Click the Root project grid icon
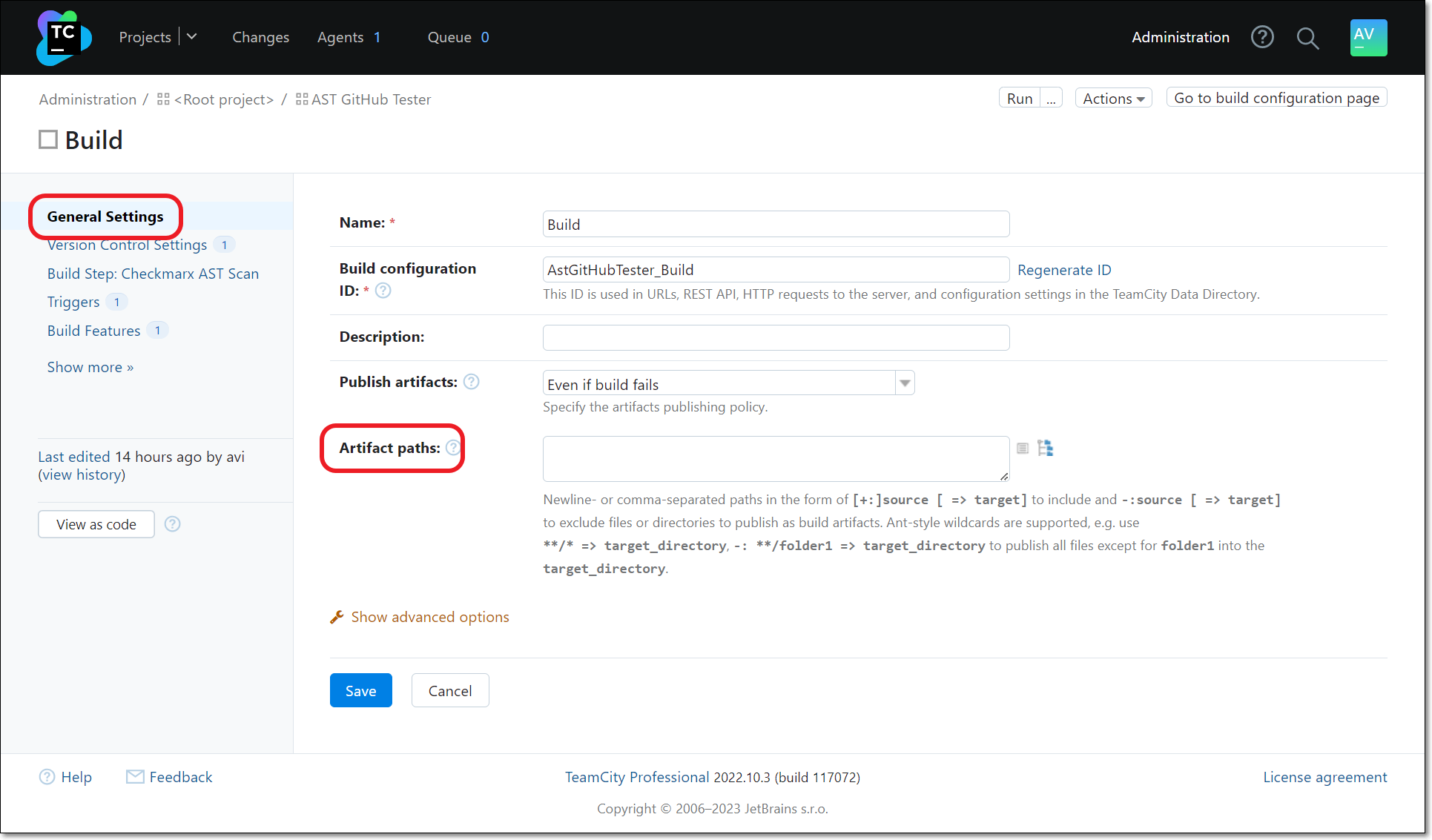 pyautogui.click(x=163, y=99)
